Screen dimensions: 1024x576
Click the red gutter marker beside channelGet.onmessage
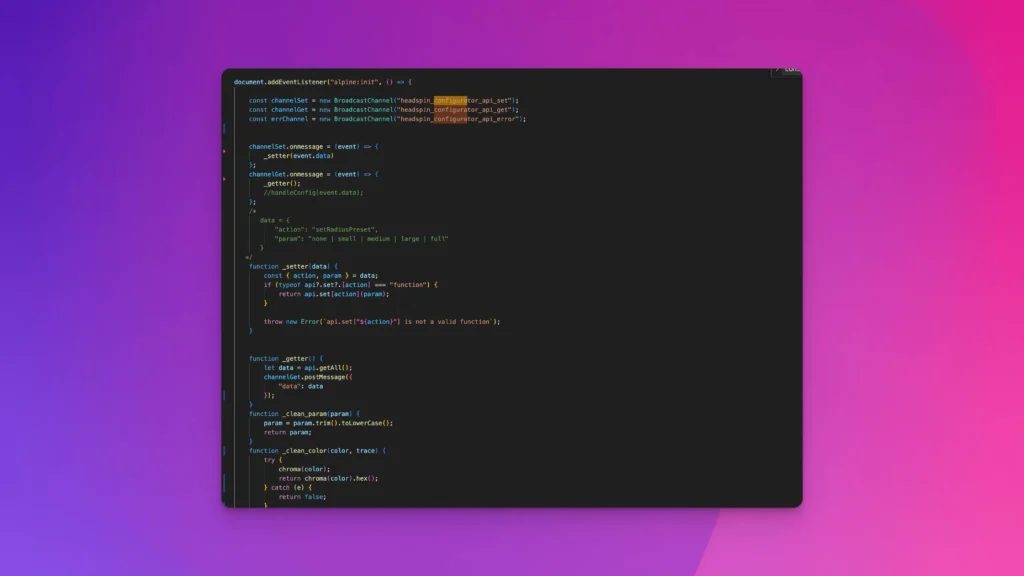click(x=224, y=178)
